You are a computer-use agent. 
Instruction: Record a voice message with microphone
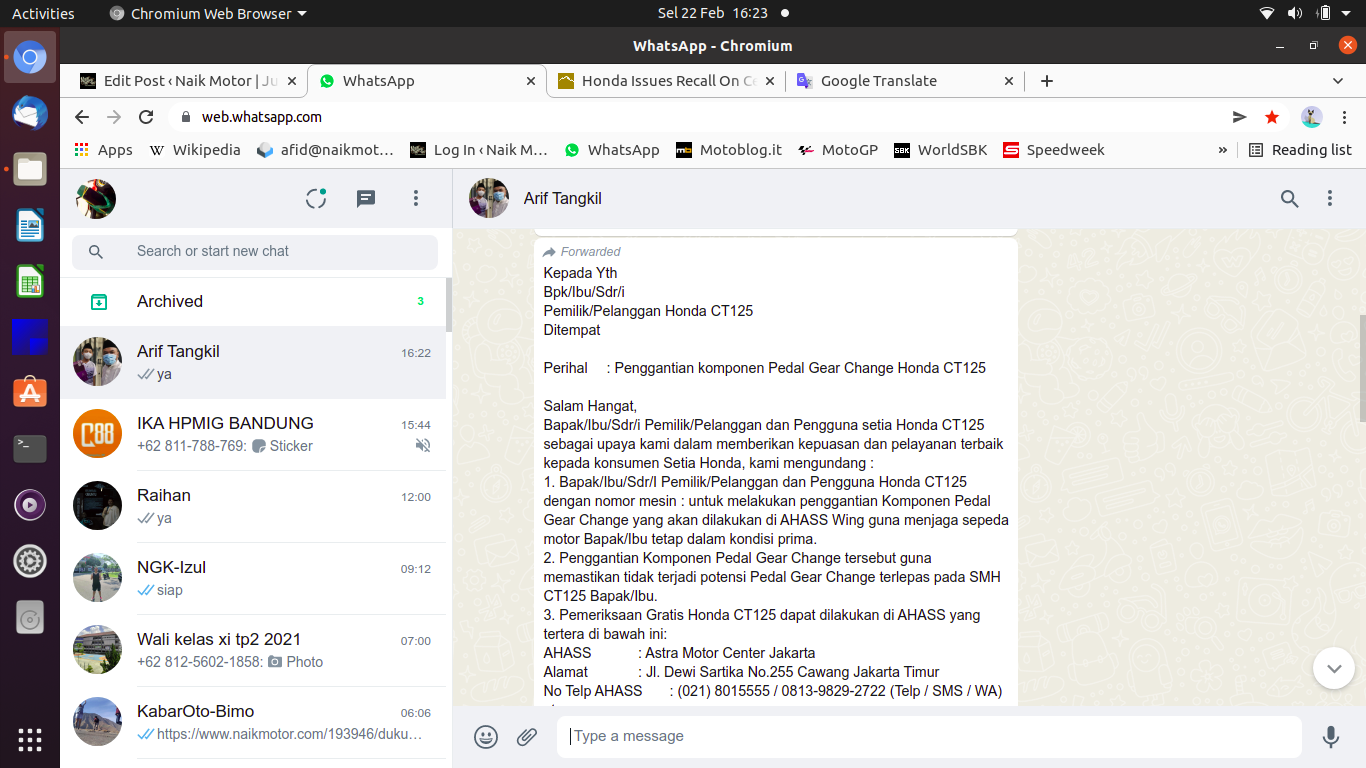[x=1330, y=737]
